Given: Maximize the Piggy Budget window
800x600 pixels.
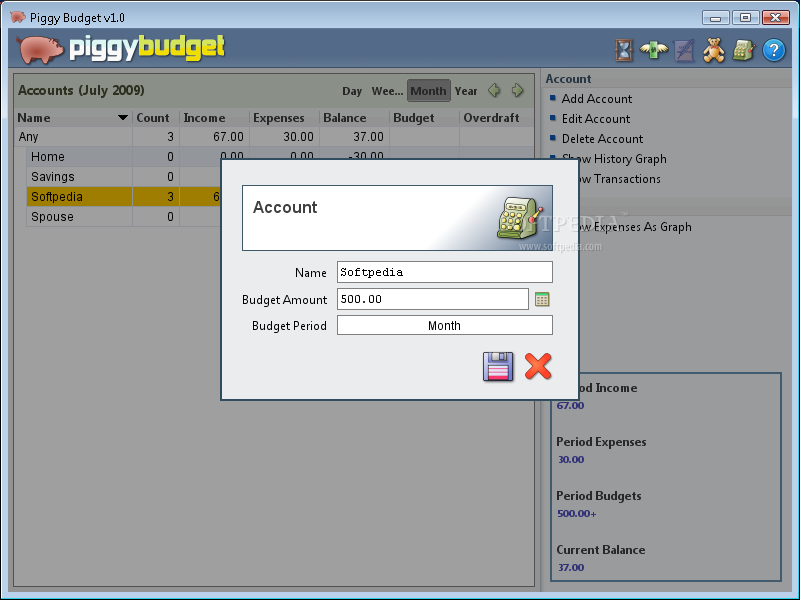Looking at the screenshot, I should 745,18.
